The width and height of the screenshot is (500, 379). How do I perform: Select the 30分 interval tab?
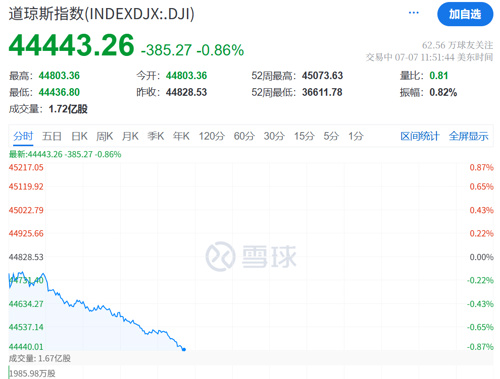274,136
